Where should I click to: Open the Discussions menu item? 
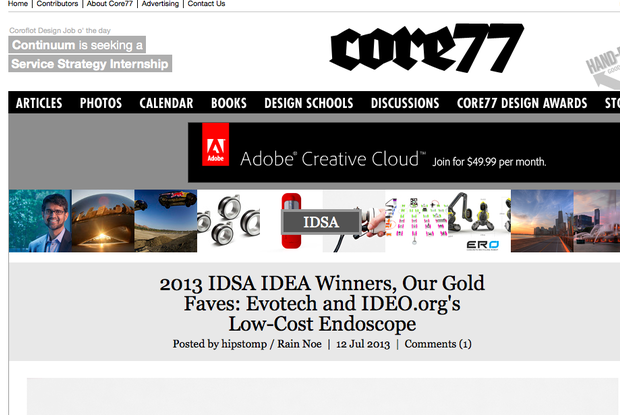405,103
